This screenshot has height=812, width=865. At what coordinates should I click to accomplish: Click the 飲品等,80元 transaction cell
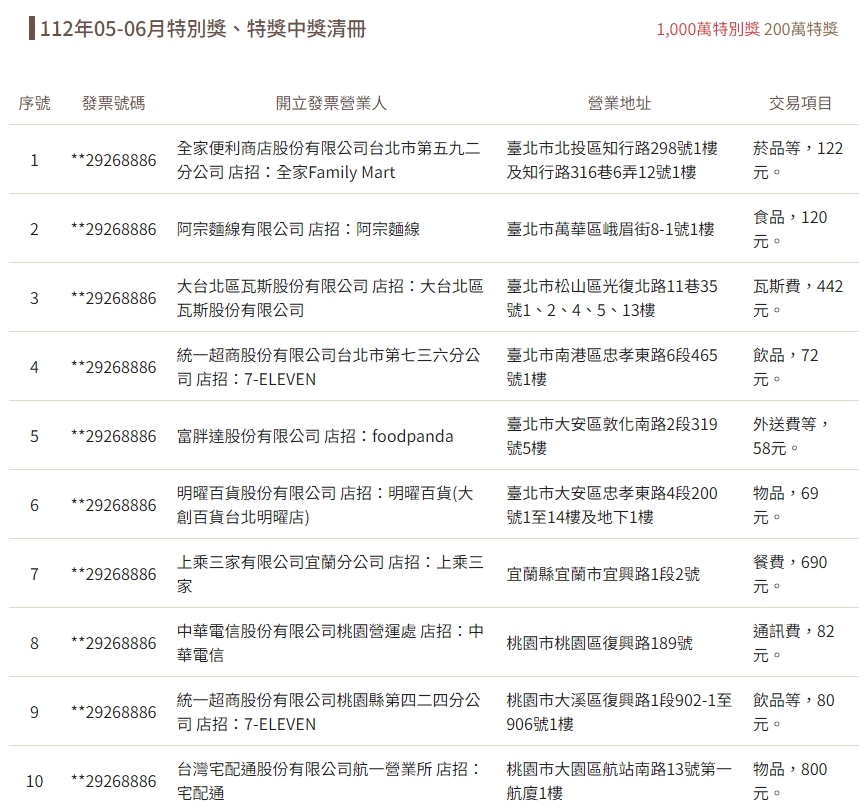point(794,712)
